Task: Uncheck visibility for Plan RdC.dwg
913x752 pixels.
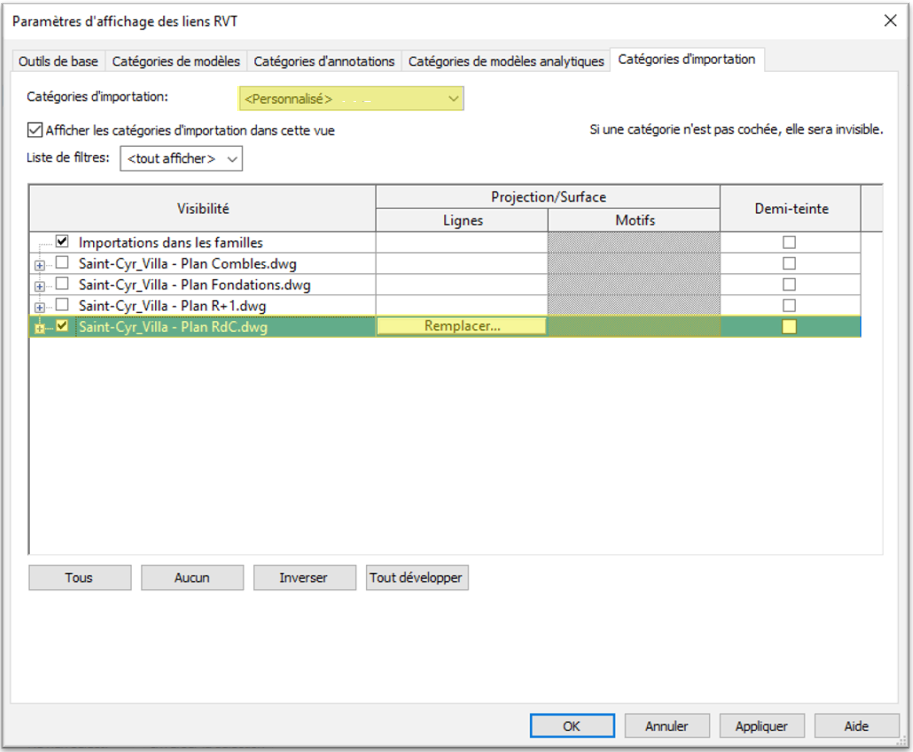Action: tap(62, 326)
